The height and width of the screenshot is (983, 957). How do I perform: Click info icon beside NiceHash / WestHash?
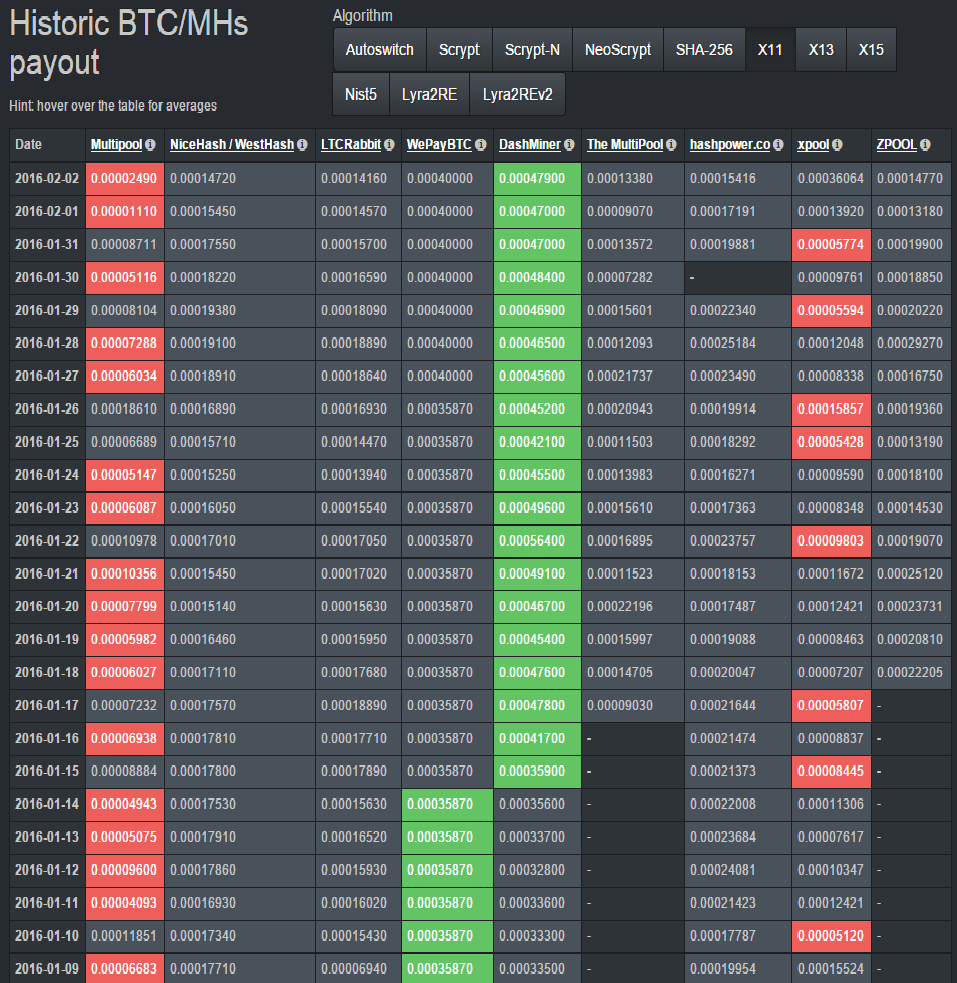click(302, 145)
